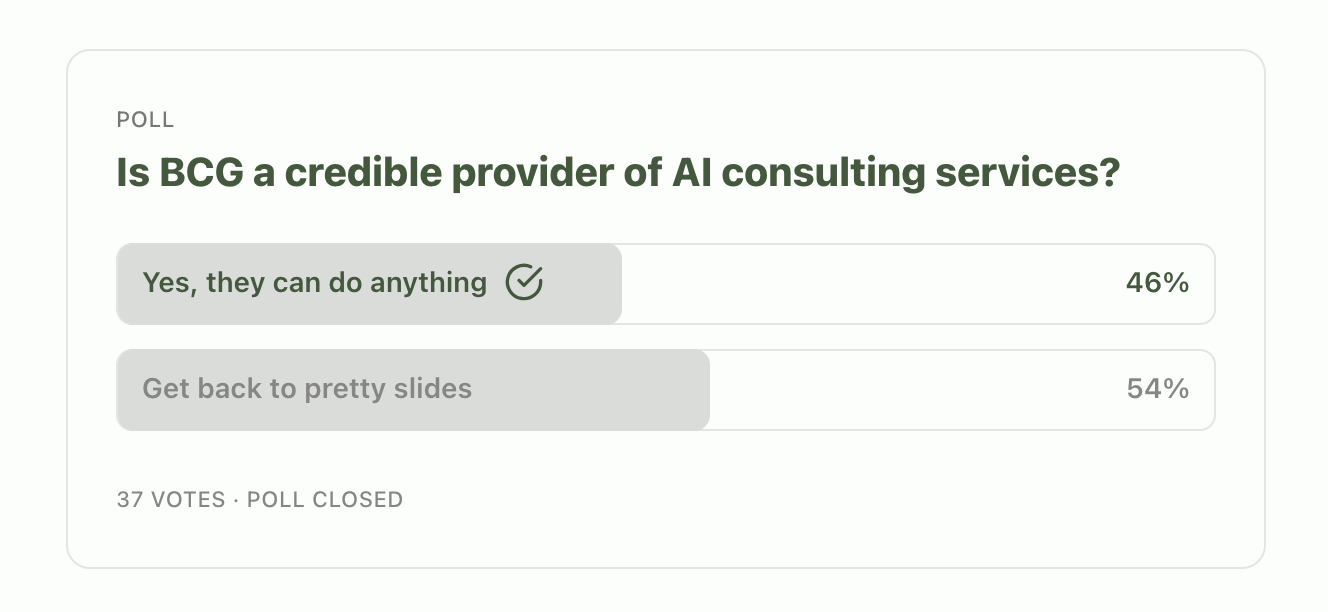Click the empty space below the vote count inside the card

(600, 540)
